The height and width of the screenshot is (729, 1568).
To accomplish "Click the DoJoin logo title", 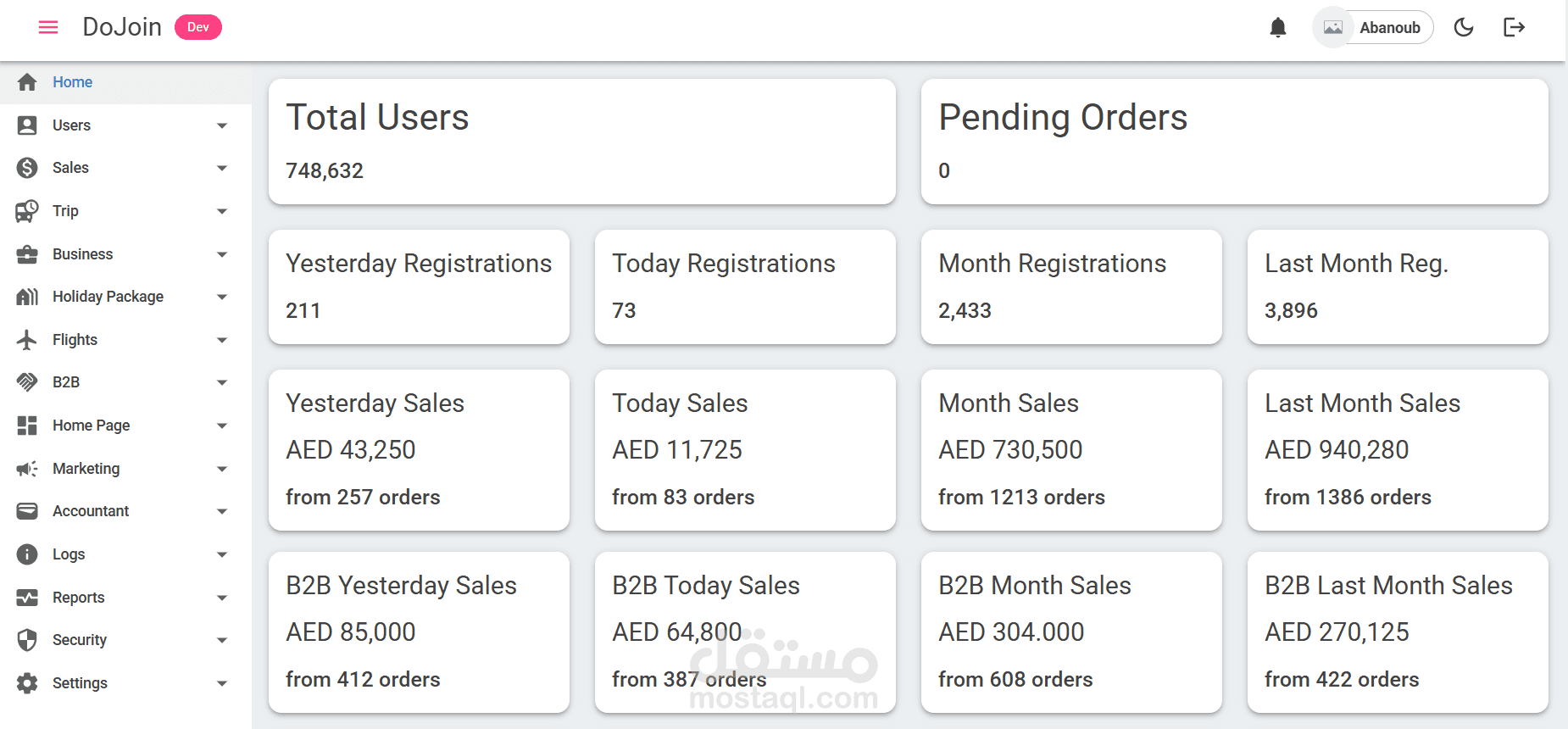I will pos(122,27).
